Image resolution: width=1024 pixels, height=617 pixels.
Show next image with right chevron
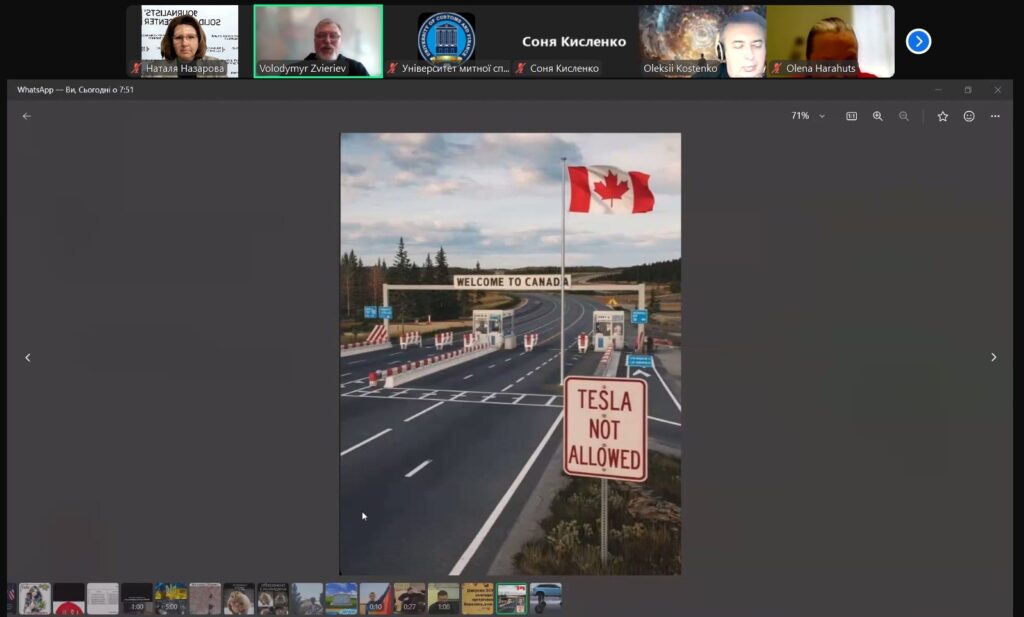coord(993,357)
